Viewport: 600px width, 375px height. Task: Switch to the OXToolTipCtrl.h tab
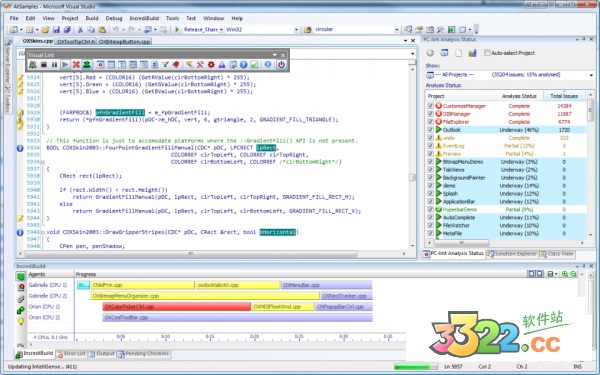tap(75, 41)
